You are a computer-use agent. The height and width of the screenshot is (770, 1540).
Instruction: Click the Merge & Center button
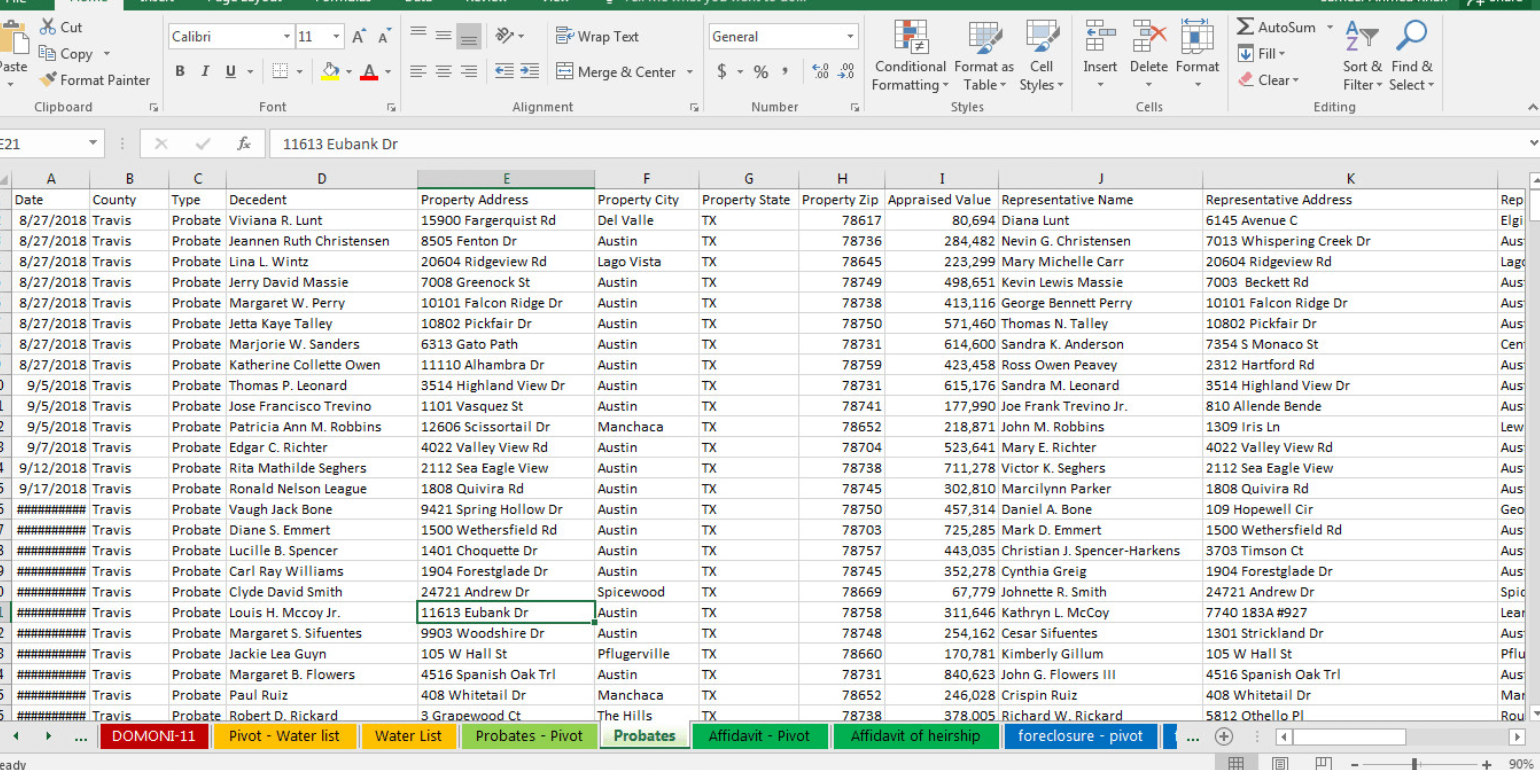coord(615,72)
